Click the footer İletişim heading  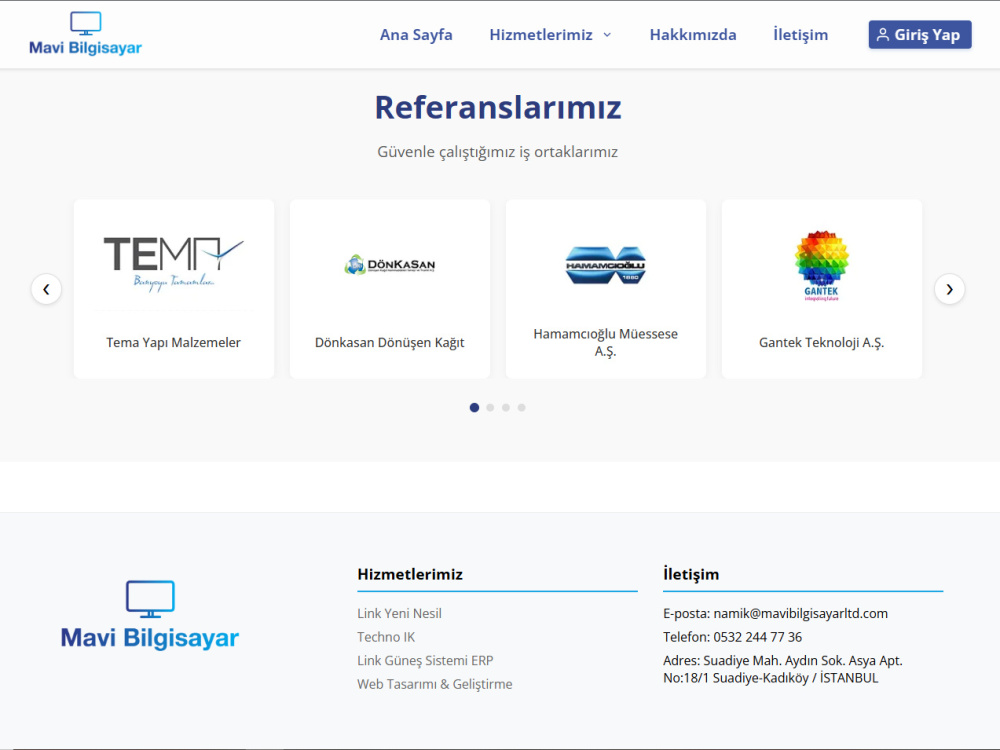[x=691, y=574]
